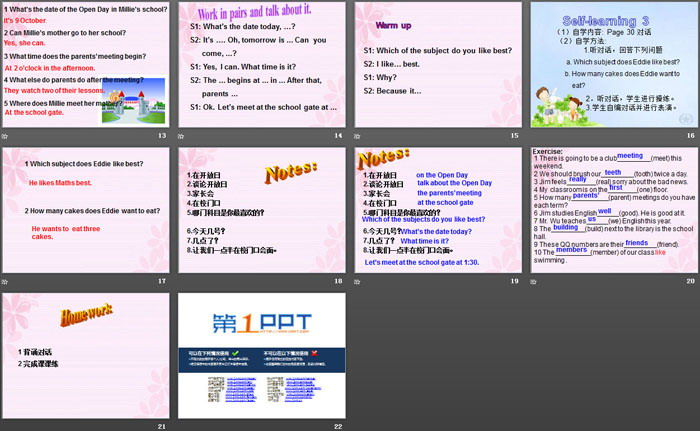Click the animation star icon under slide 14
This screenshot has height=431, width=700.
click(183, 135)
